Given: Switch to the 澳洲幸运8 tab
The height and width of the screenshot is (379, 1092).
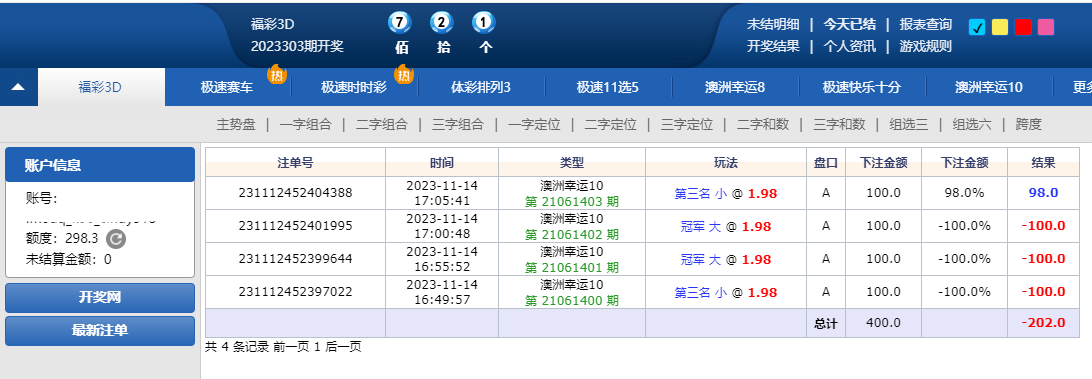Looking at the screenshot, I should pos(735,87).
